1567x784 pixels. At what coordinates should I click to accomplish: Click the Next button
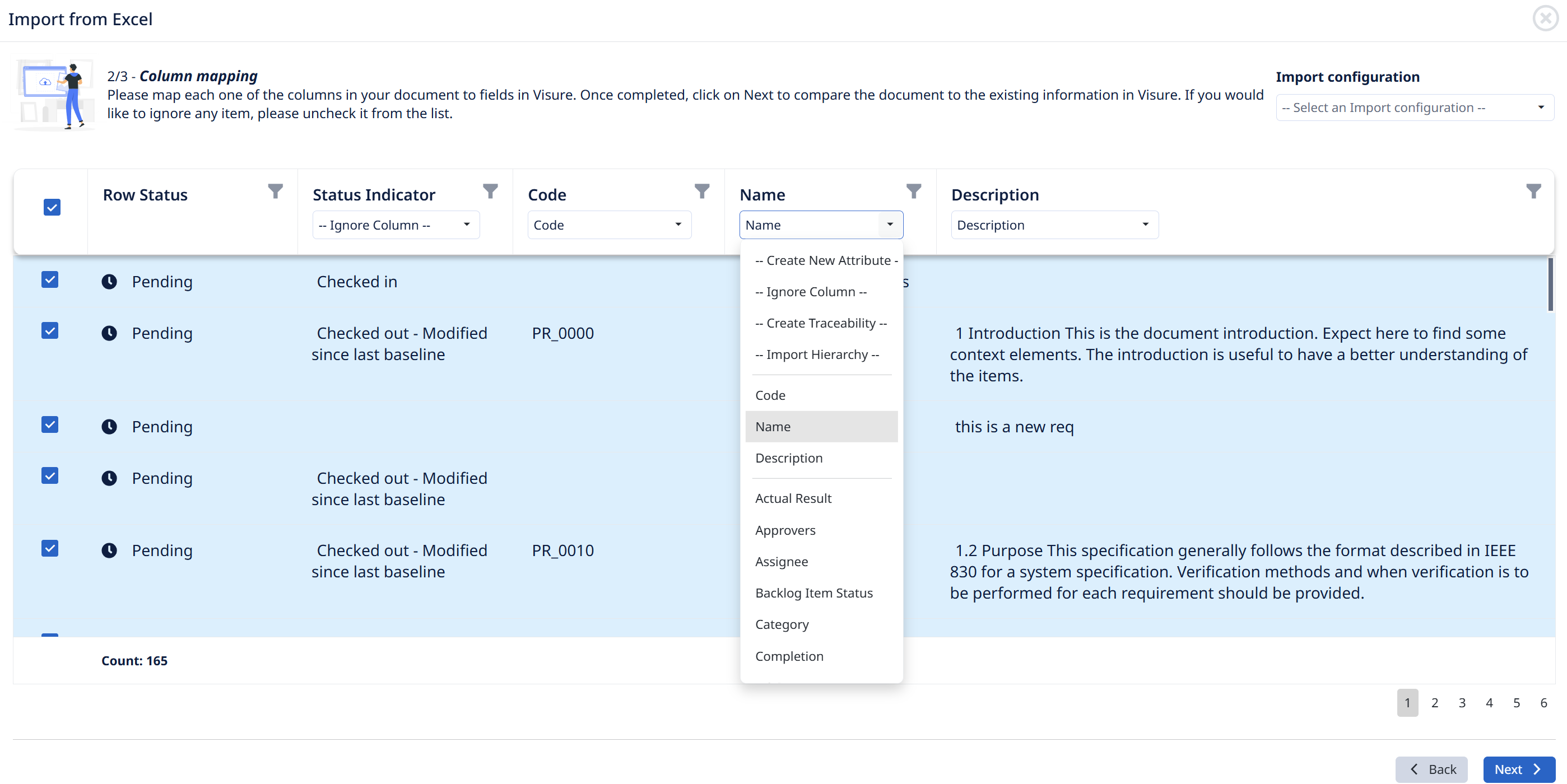pos(1519,769)
